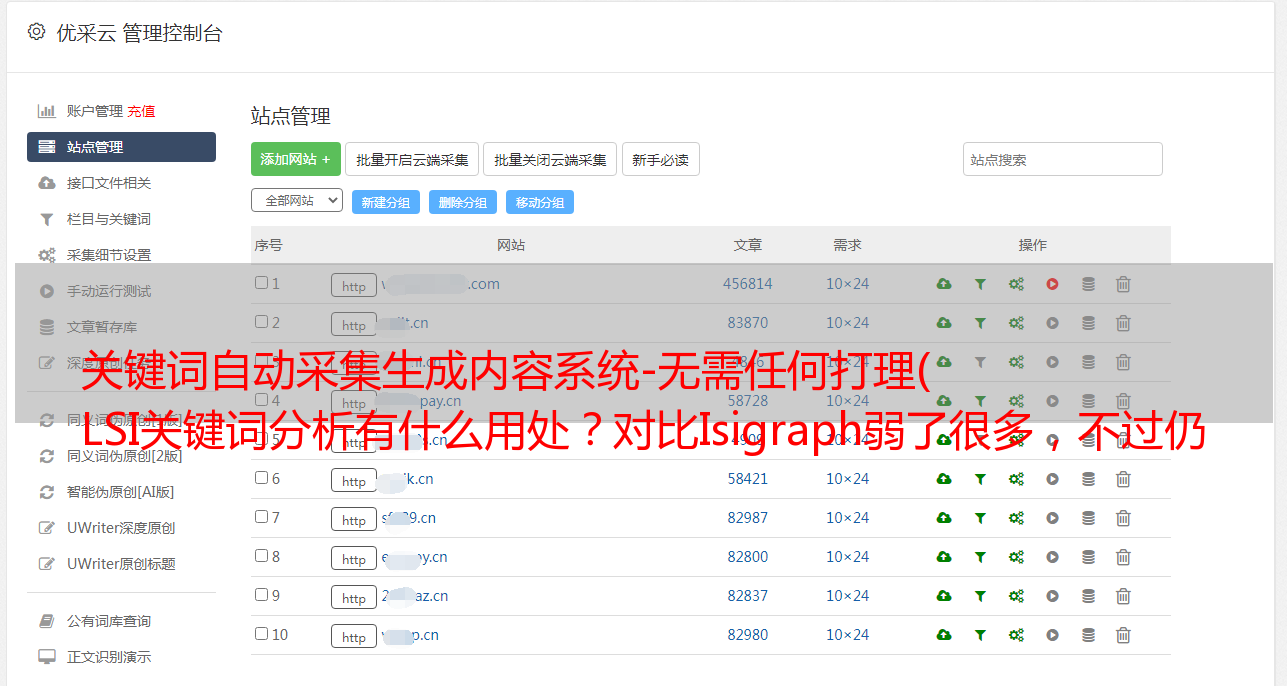Click the trash icon in row 9

pyautogui.click(x=1123, y=596)
